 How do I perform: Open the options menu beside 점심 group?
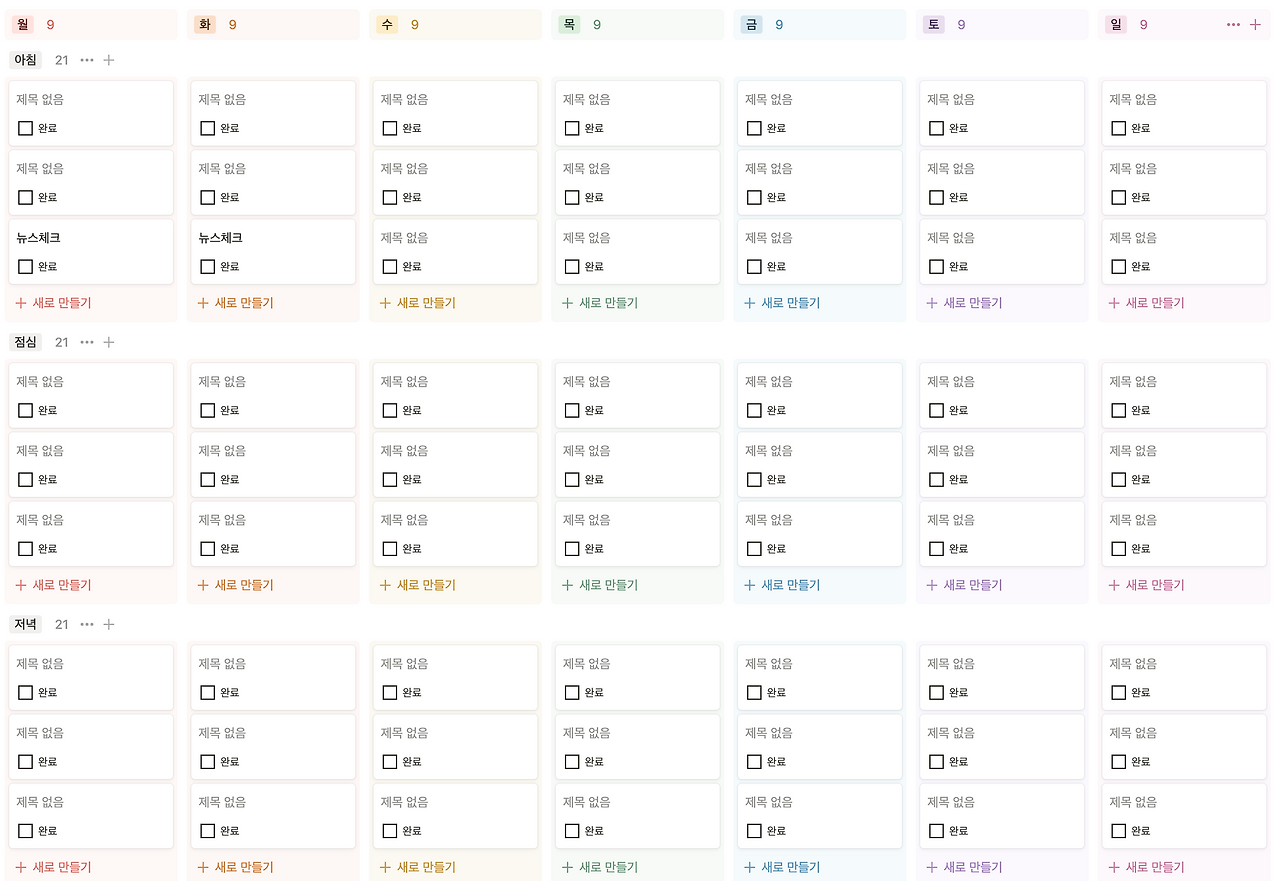coord(86,342)
